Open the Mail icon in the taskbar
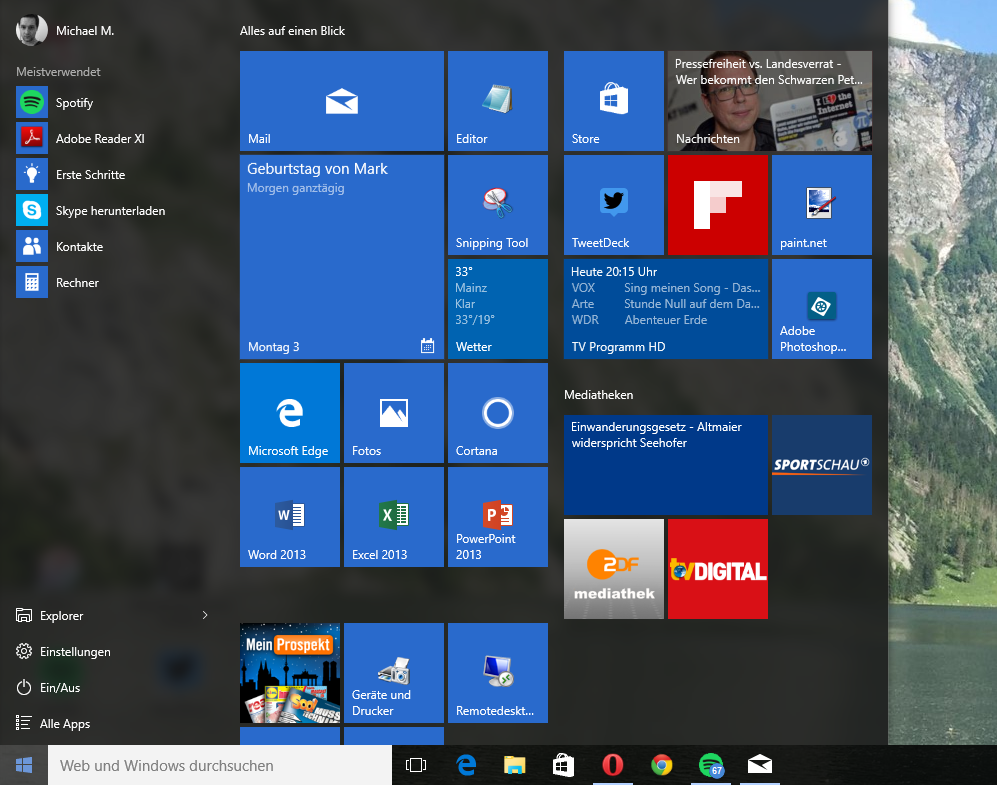 [x=759, y=765]
